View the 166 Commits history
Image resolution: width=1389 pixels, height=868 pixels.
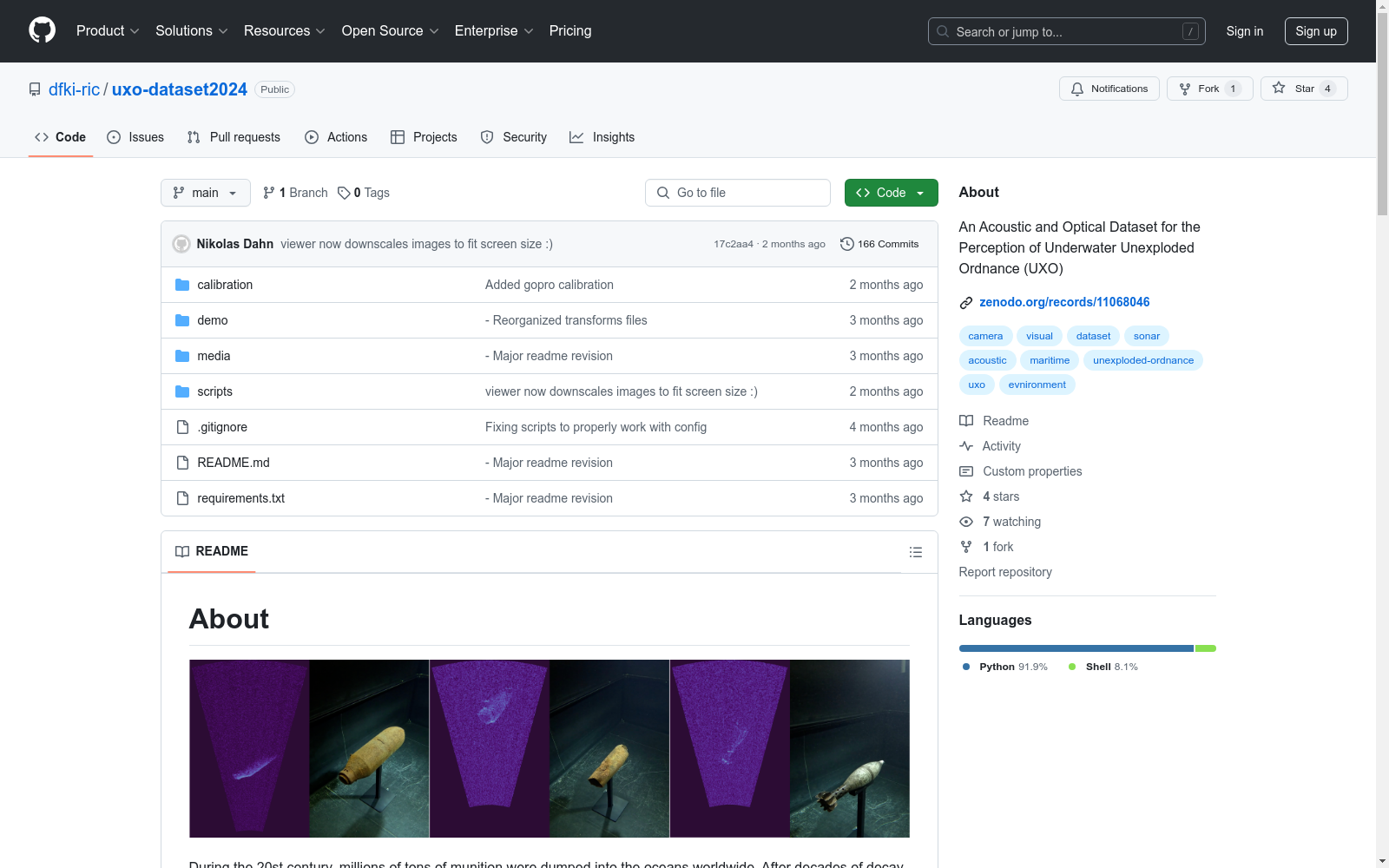(x=879, y=244)
